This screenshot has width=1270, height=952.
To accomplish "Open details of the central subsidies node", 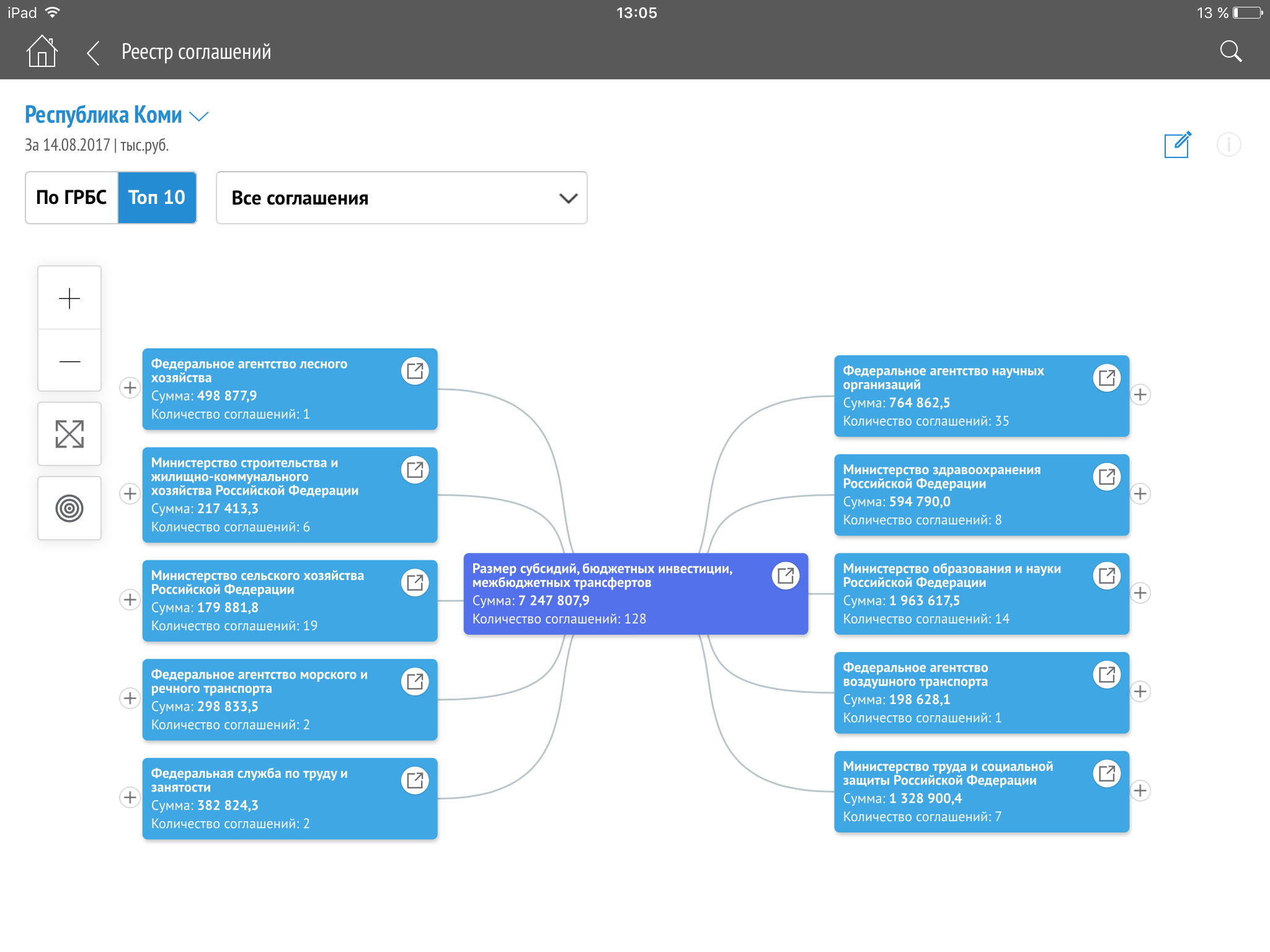I will (785, 576).
